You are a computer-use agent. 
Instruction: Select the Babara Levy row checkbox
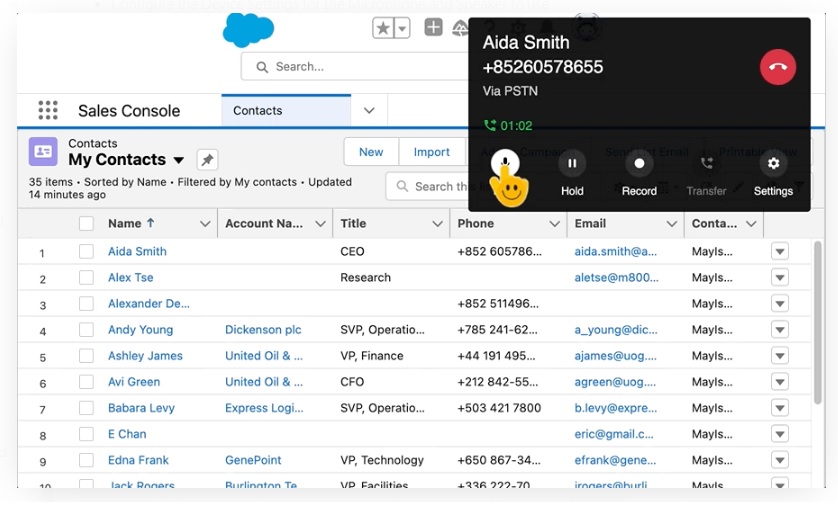(86, 408)
